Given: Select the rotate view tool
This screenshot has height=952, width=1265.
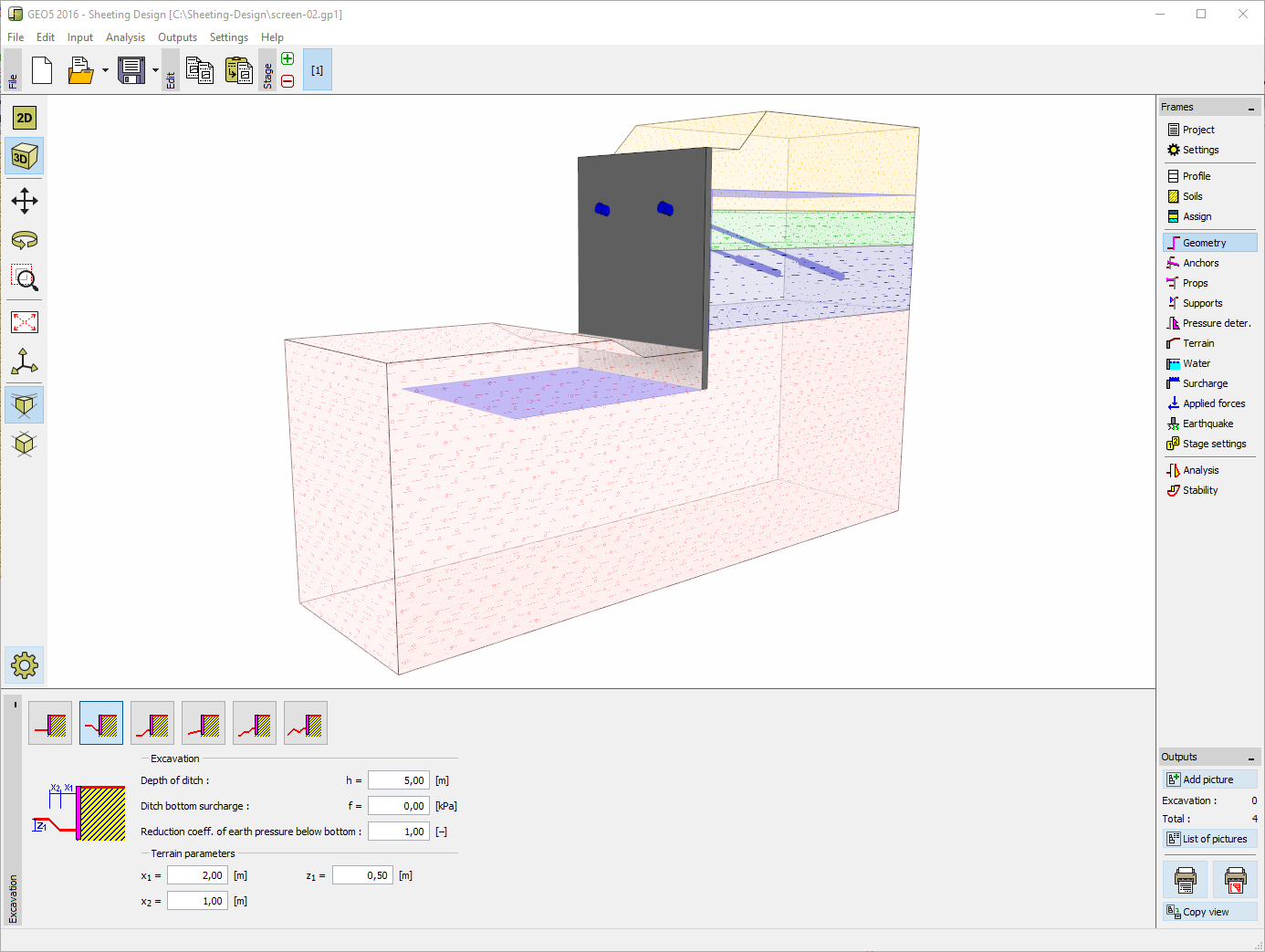Looking at the screenshot, I should [24, 239].
